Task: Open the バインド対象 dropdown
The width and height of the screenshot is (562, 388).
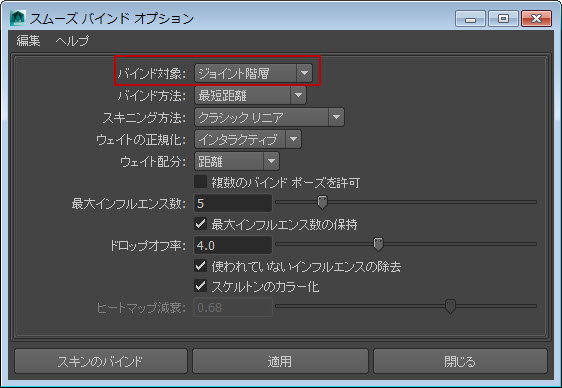Action: point(253,73)
